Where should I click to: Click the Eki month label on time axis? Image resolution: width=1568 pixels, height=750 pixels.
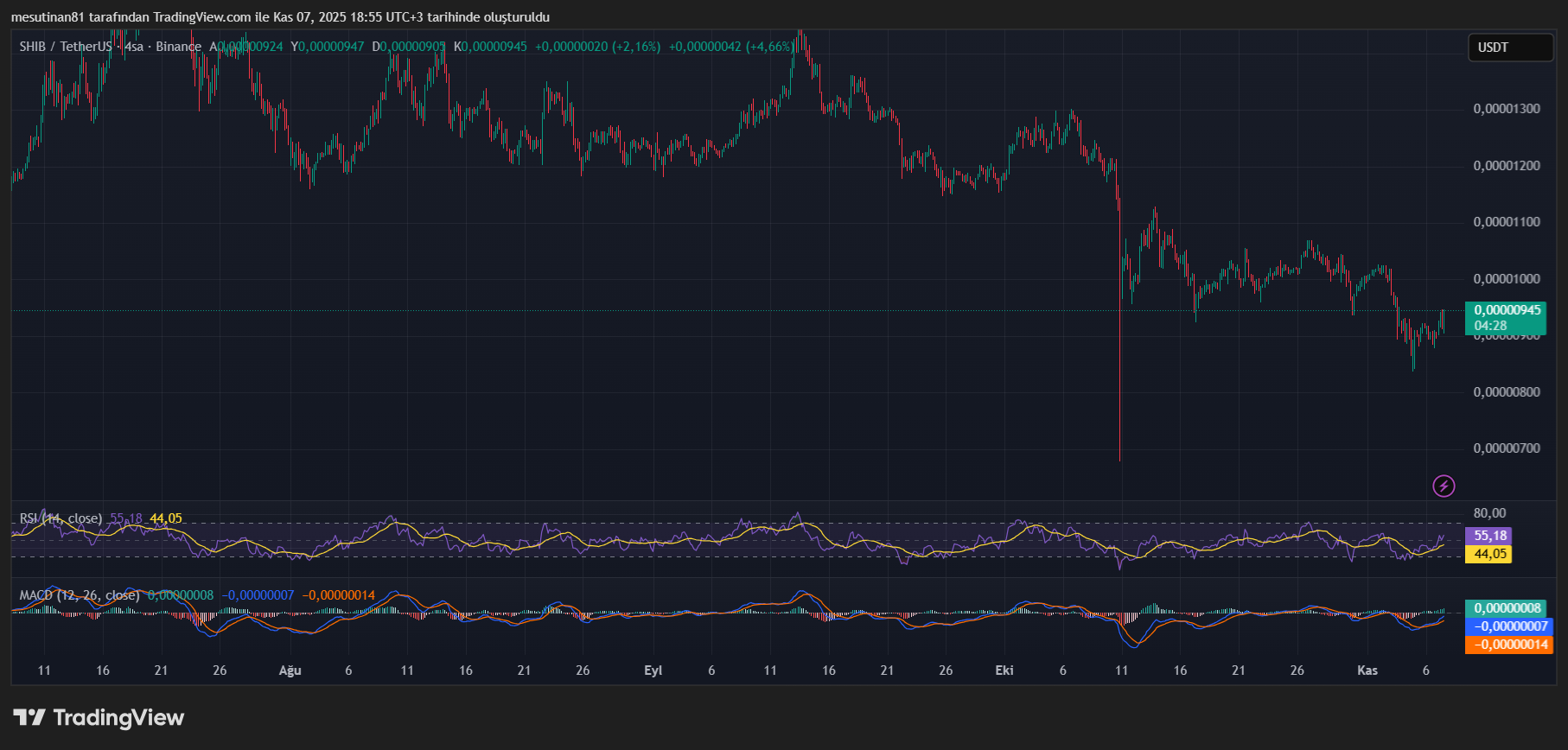tap(1004, 671)
